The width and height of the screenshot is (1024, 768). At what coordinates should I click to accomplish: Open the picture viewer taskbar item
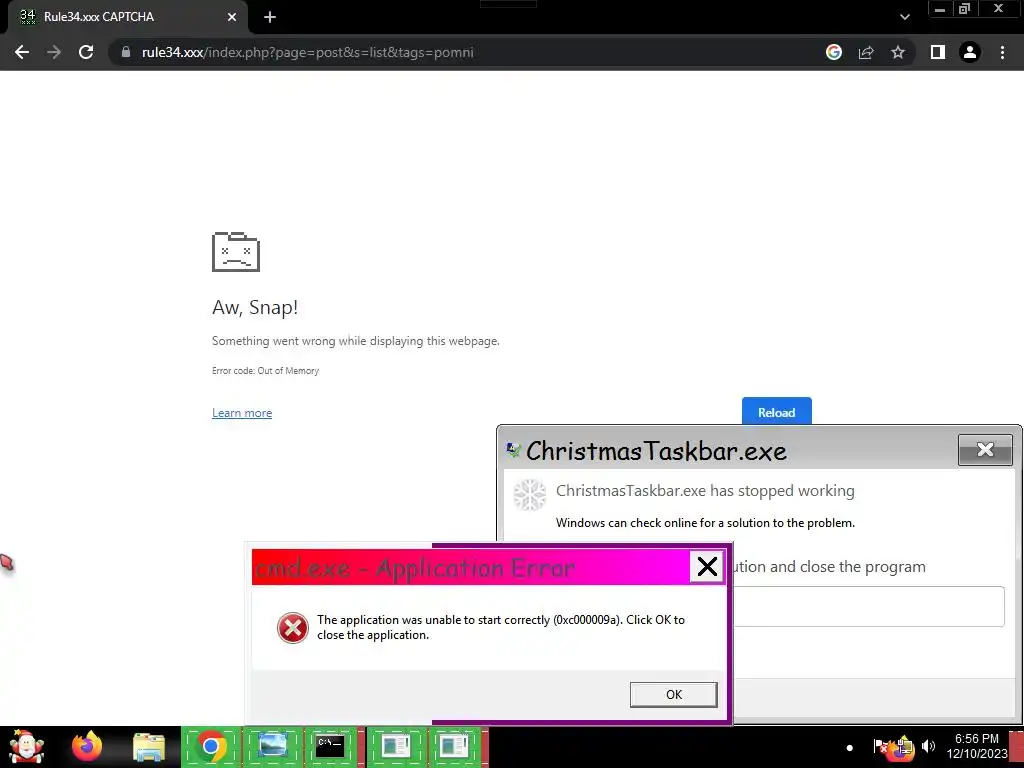pyautogui.click(x=272, y=747)
